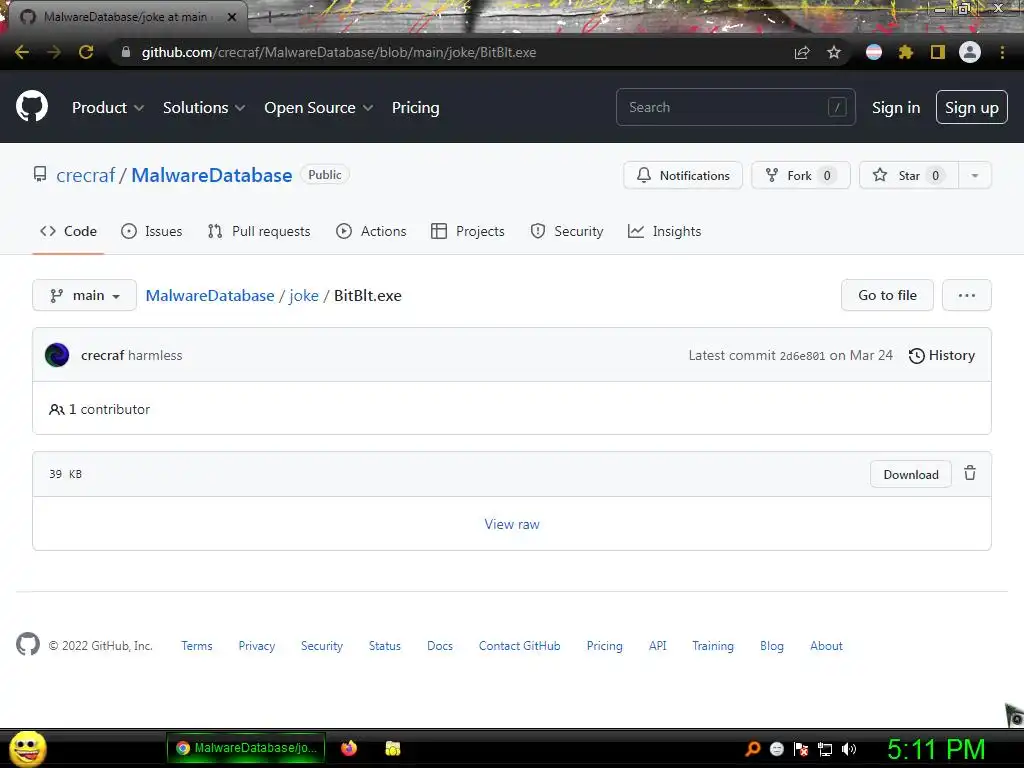1024x768 pixels.
Task: Close the MalwareDatabase browser tab
Action: [x=232, y=17]
